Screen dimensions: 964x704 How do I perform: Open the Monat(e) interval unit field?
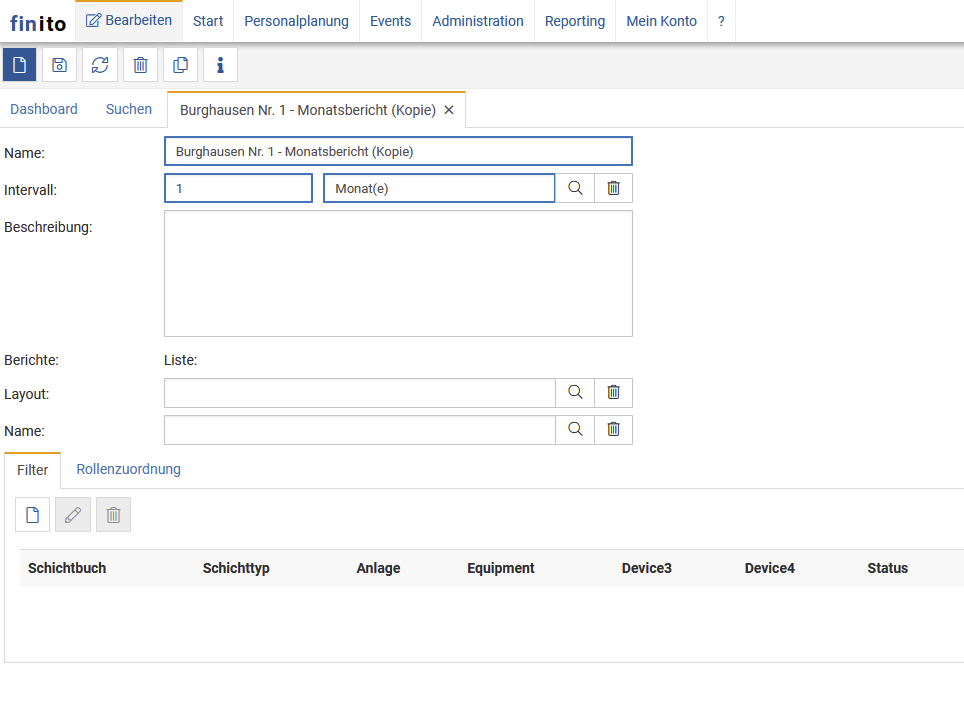[438, 188]
